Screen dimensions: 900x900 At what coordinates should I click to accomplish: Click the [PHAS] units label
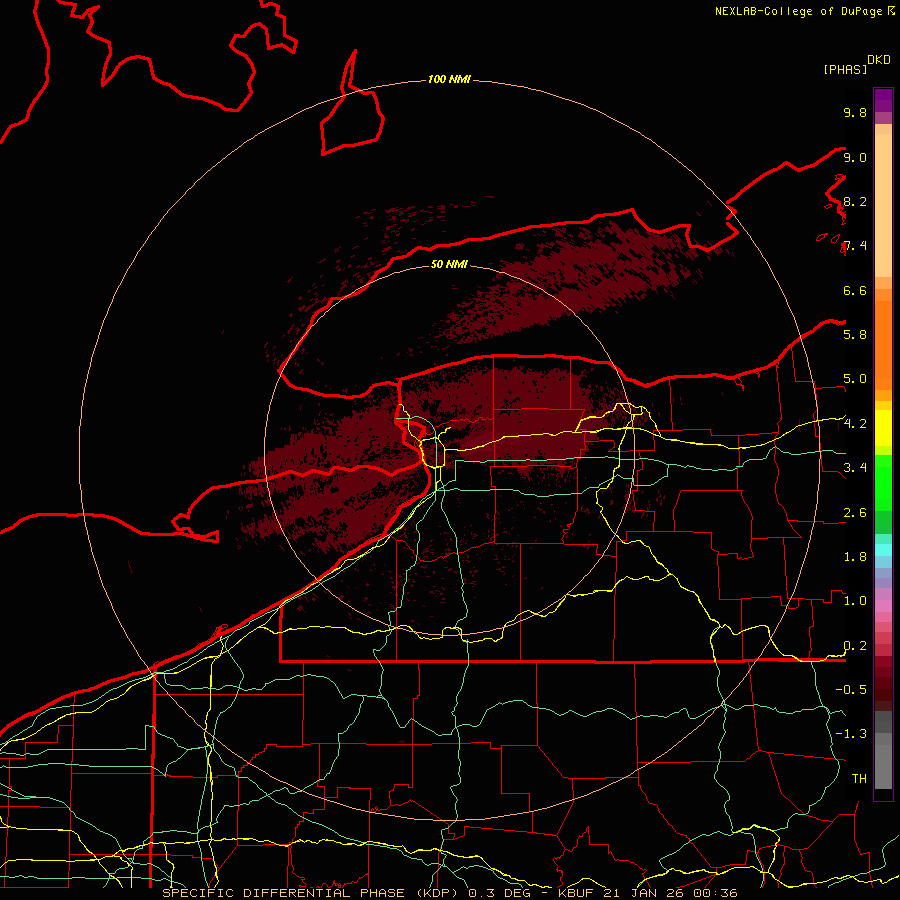click(845, 69)
